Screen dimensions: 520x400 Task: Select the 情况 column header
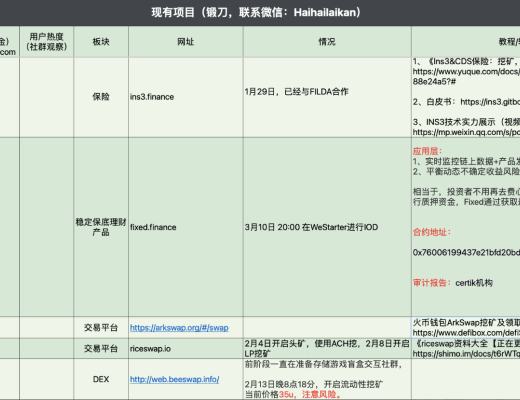327,42
